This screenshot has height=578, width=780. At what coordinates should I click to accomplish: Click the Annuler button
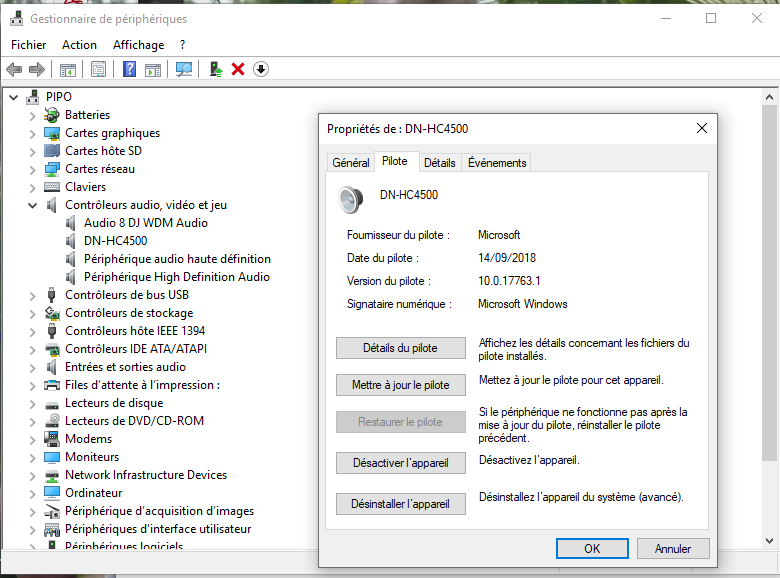(673, 549)
